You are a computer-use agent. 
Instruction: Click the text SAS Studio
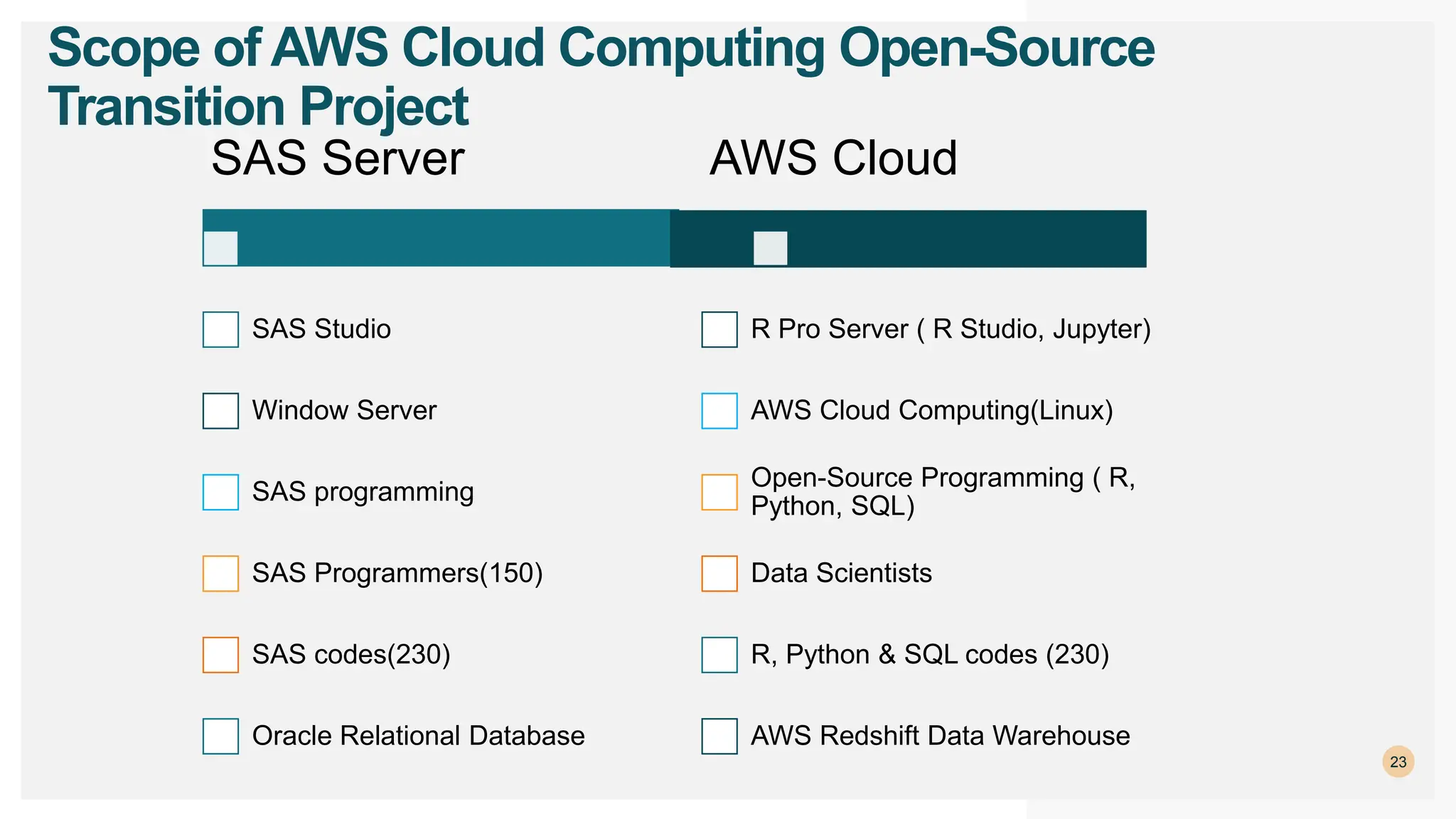[x=321, y=329]
